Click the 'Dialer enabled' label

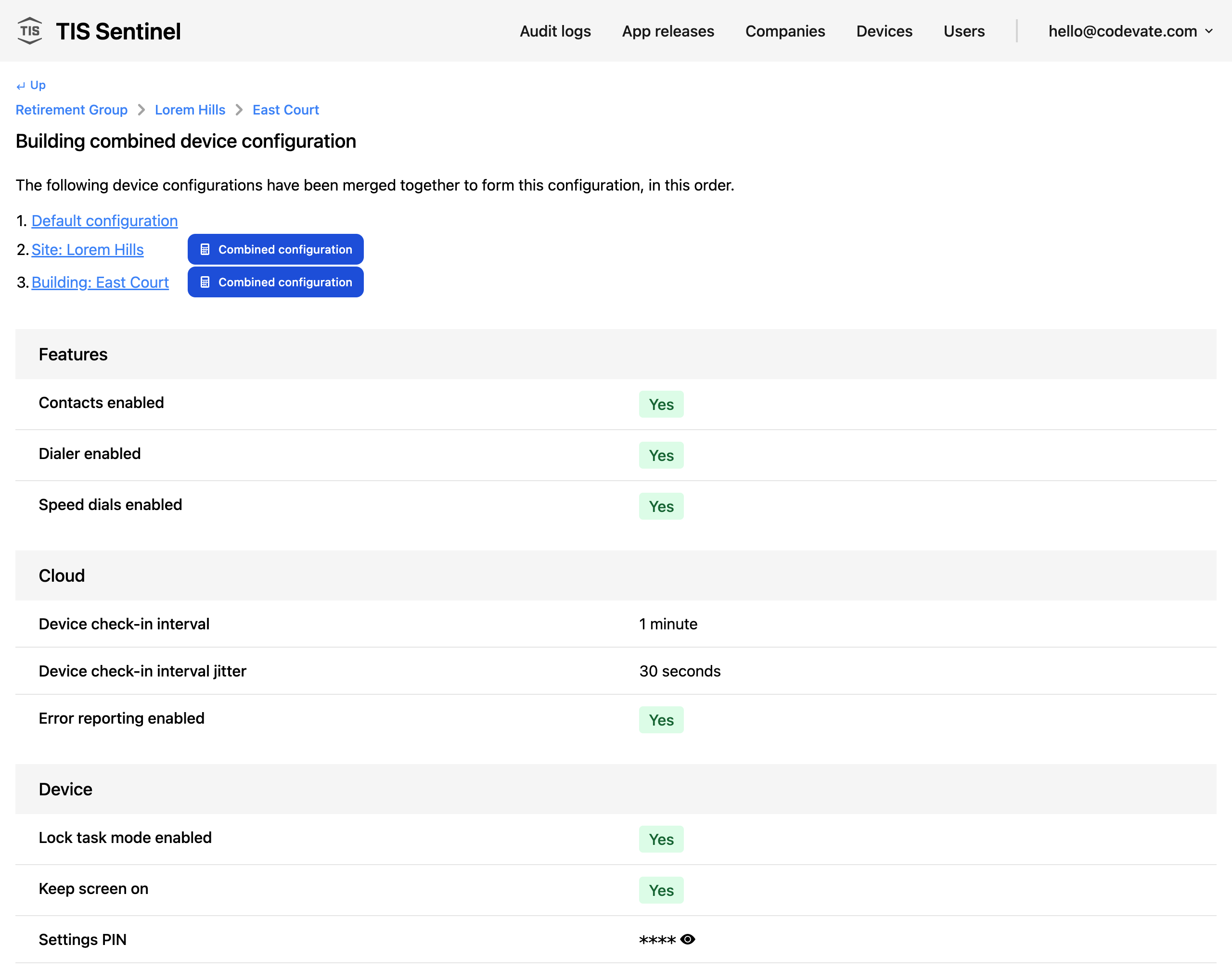[x=90, y=454]
